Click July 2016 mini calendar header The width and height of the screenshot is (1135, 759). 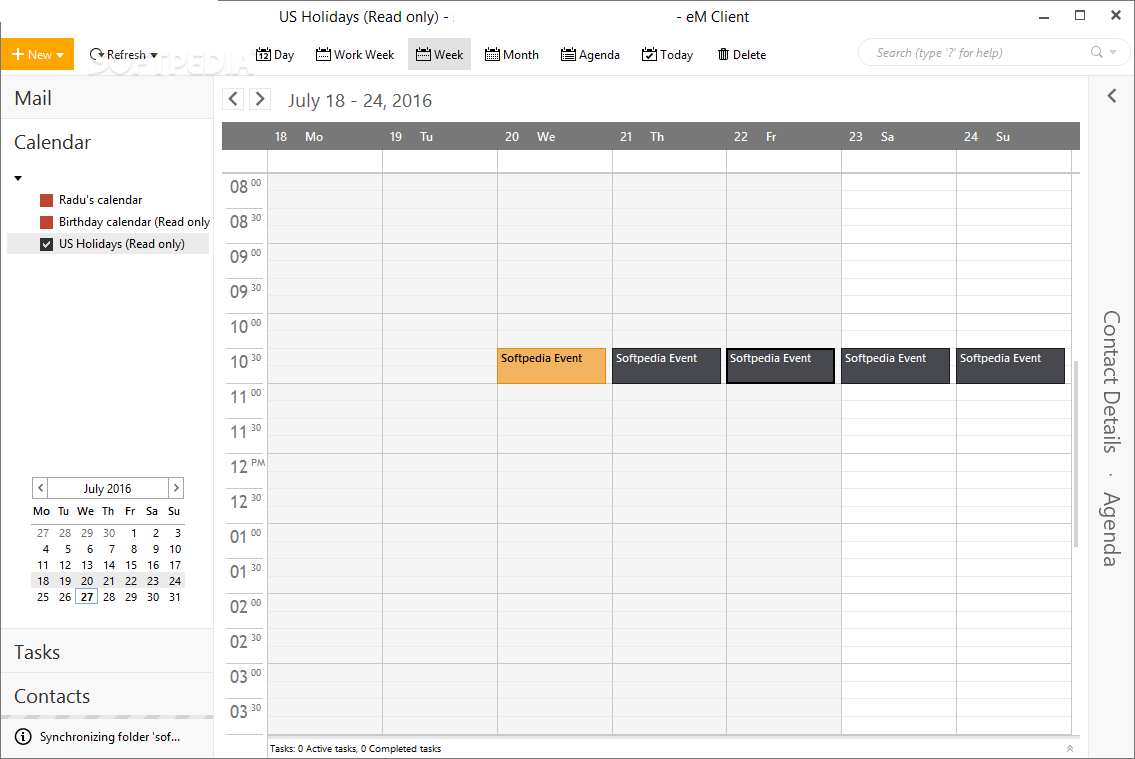tap(107, 488)
